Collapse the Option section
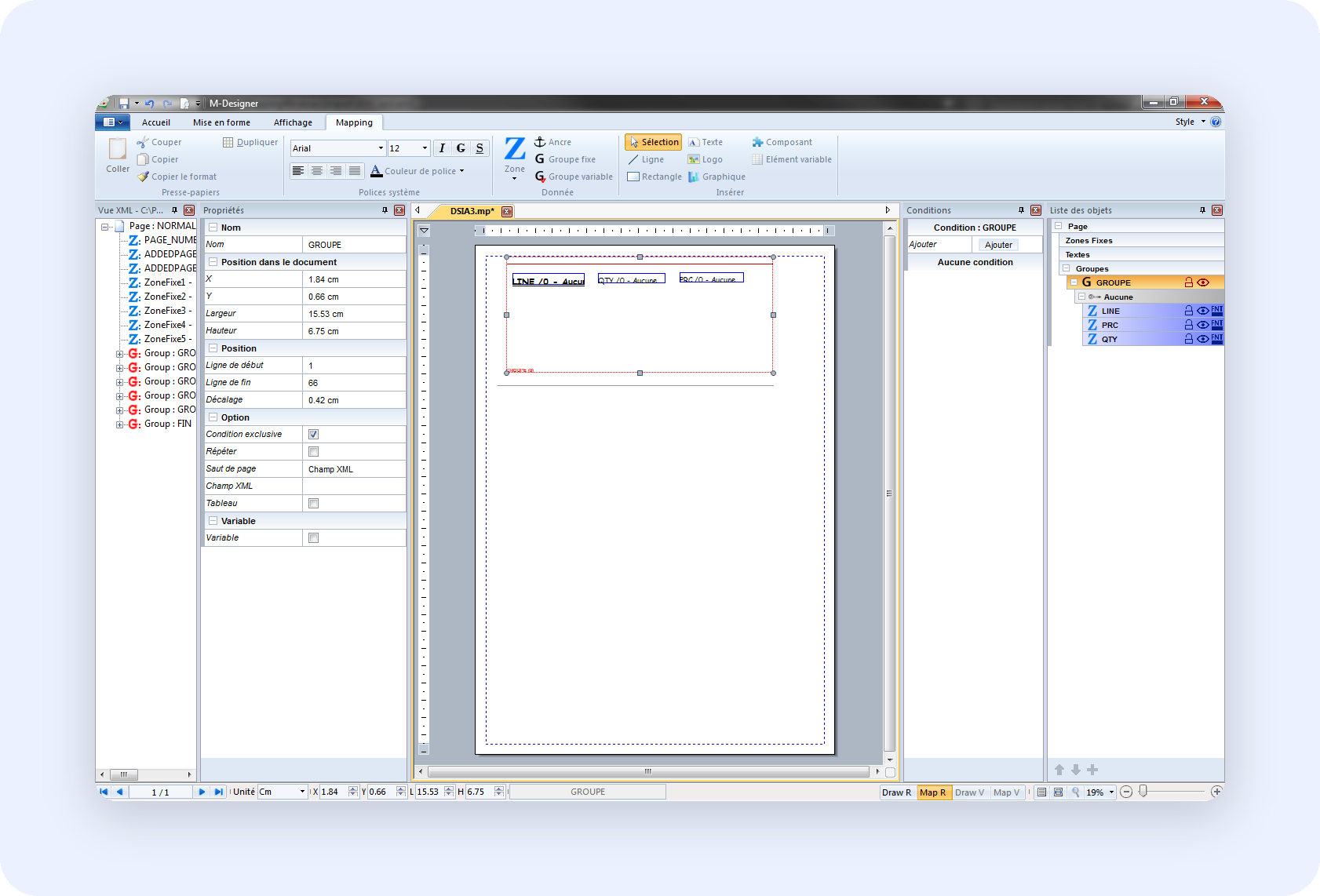 click(x=213, y=417)
